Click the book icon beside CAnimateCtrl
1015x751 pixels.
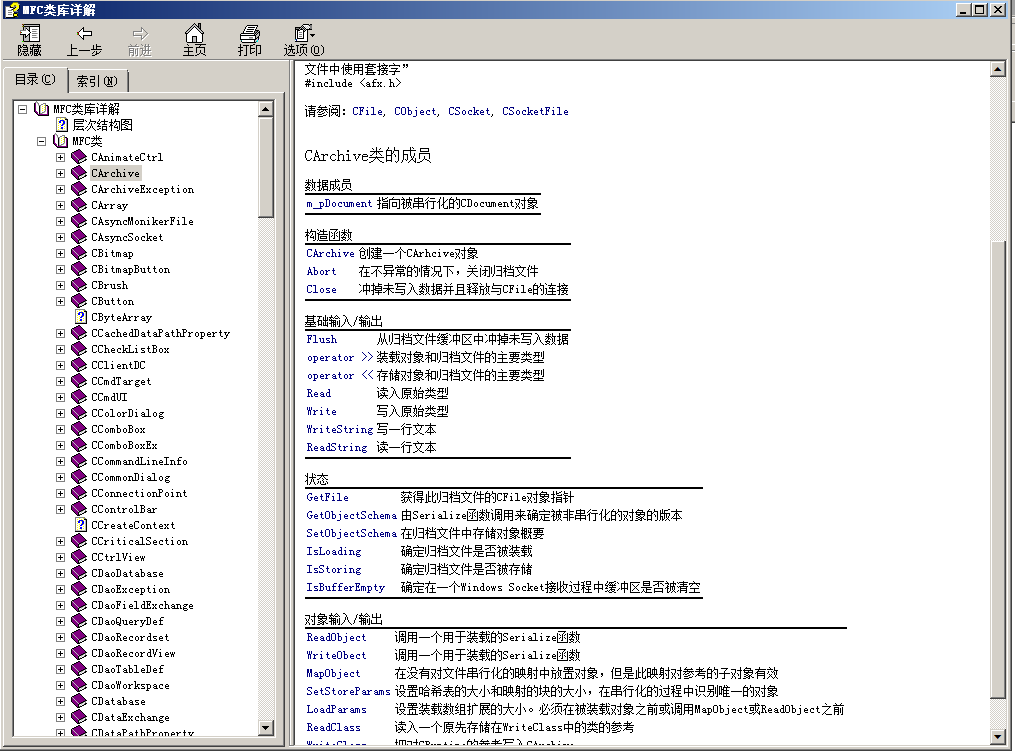coord(79,157)
